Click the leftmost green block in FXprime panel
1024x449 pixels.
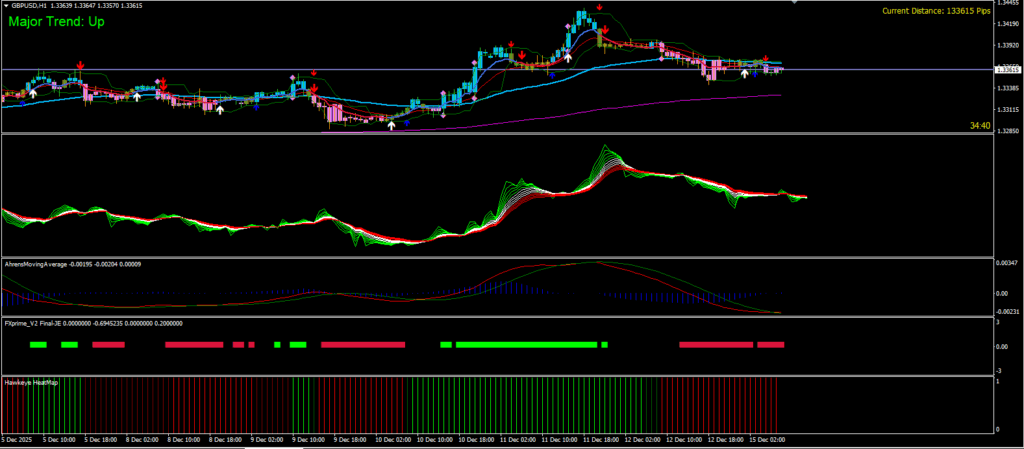pyautogui.click(x=38, y=344)
